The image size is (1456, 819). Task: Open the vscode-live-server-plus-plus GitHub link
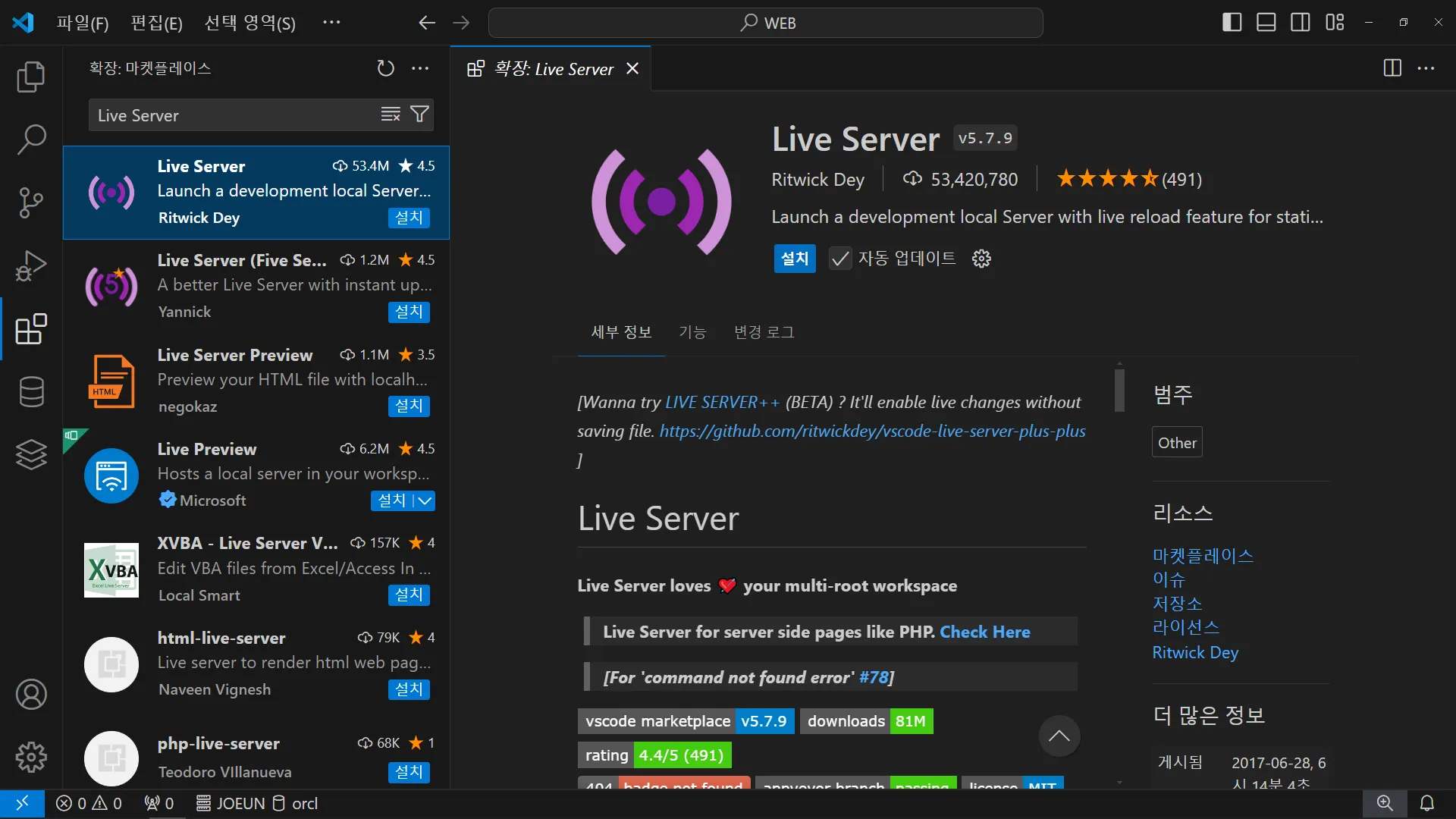(872, 431)
